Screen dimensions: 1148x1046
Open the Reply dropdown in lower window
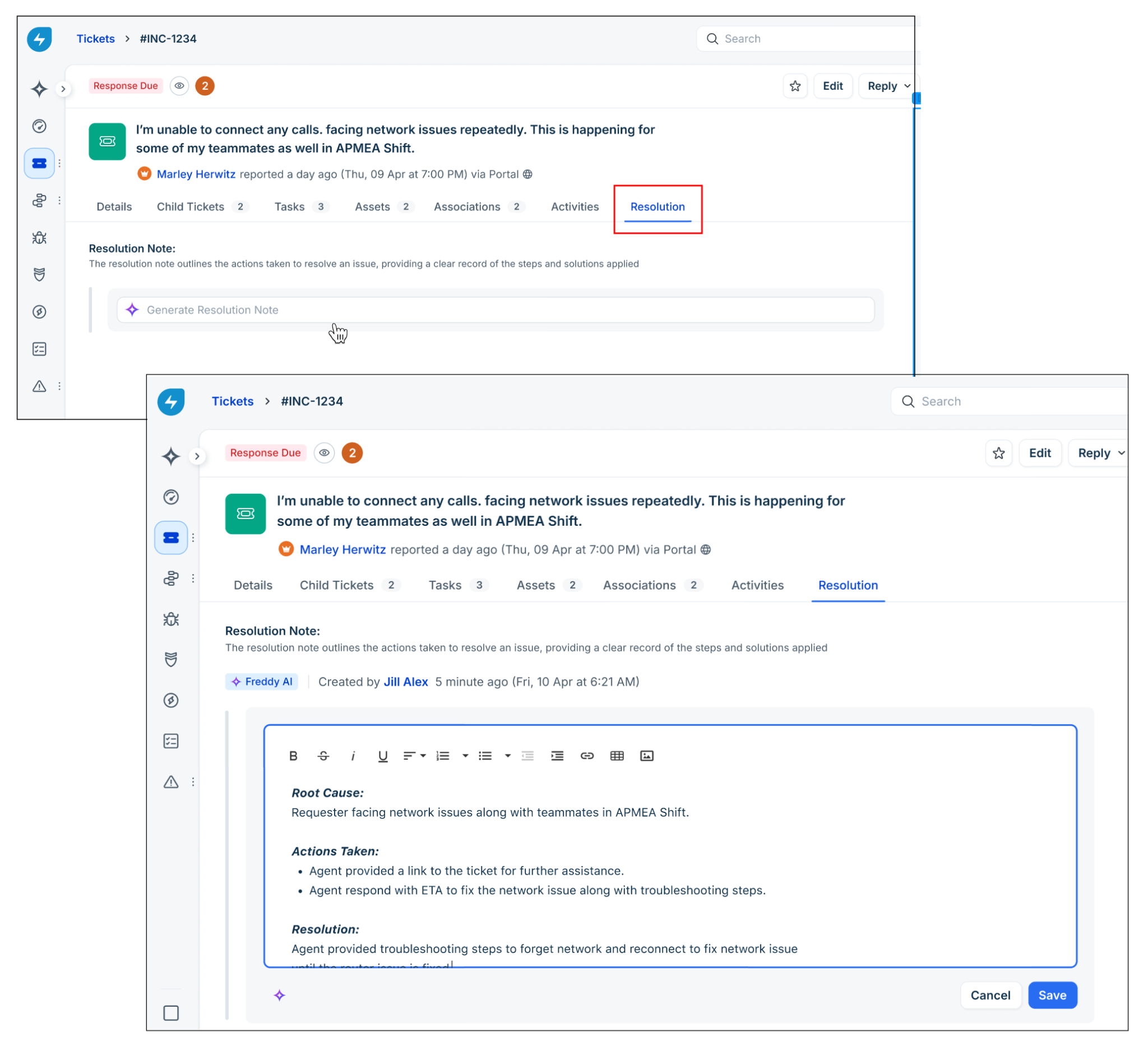pyautogui.click(x=1121, y=453)
